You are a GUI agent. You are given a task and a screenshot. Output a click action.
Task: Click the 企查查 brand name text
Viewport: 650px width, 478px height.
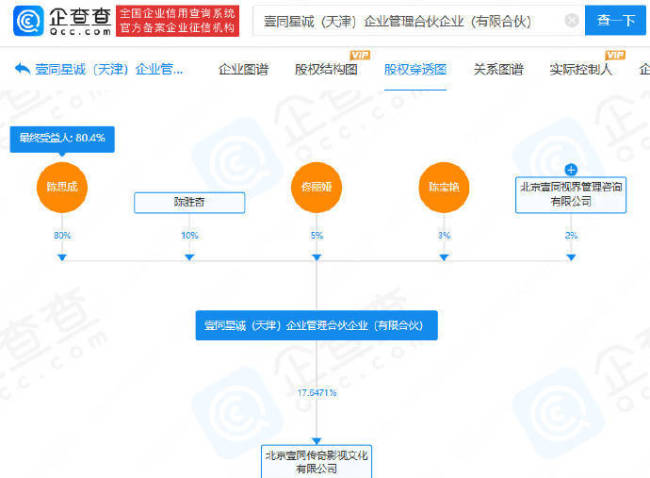[80, 17]
